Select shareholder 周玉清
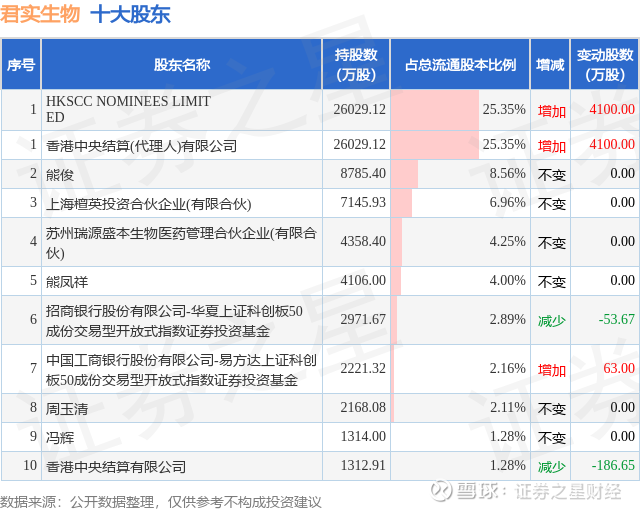 [67, 409]
